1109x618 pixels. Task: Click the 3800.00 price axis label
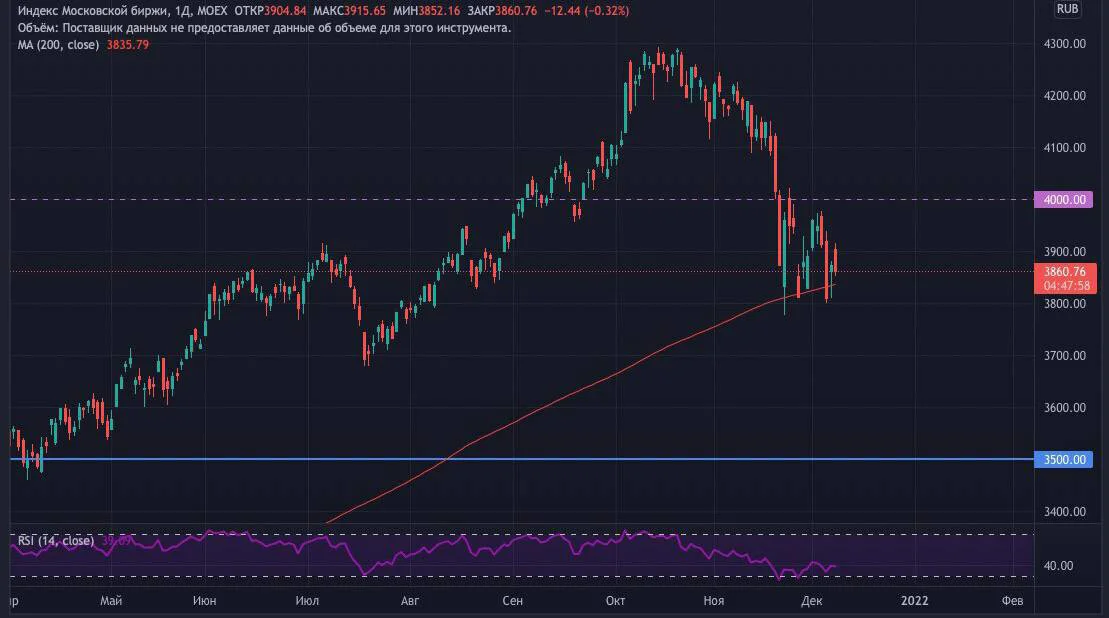point(1064,304)
